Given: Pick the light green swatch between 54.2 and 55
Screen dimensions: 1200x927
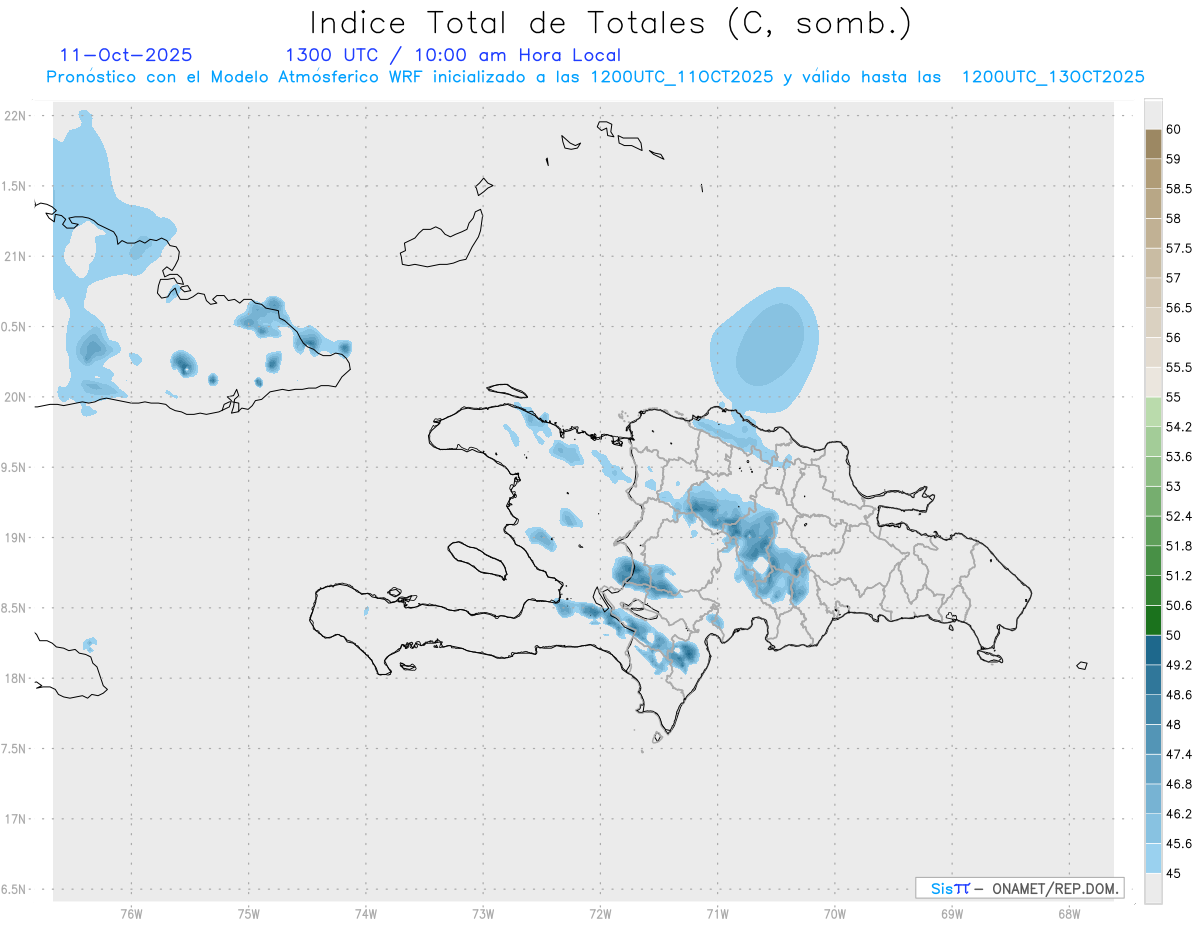Looking at the screenshot, I should point(1153,412).
